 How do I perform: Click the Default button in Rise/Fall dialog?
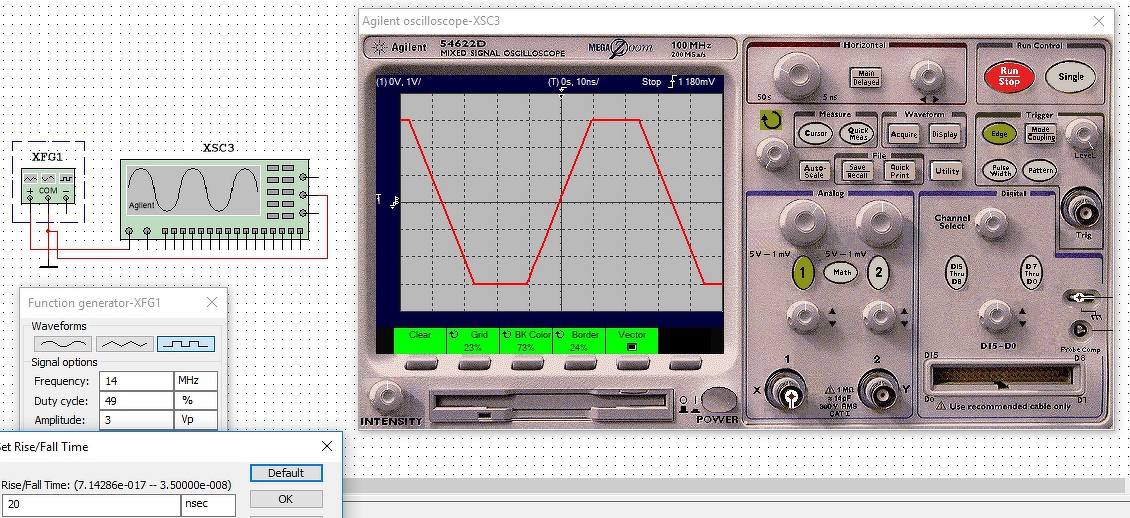[x=286, y=473]
